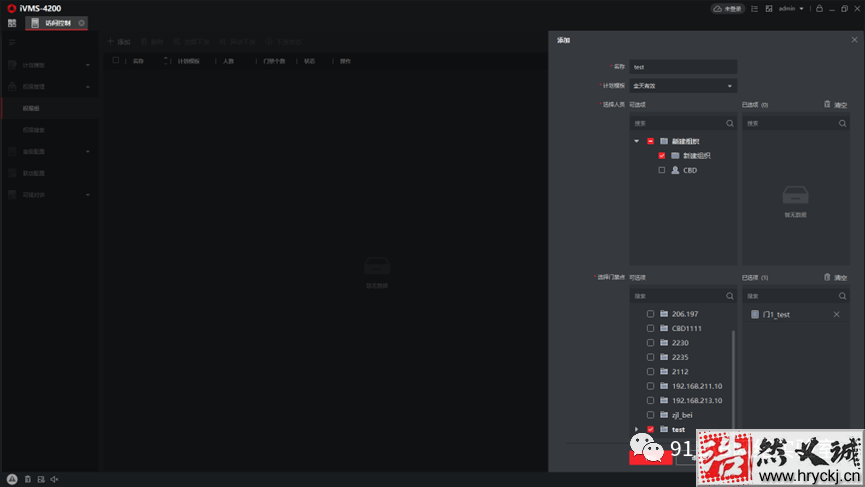Click the nested 新建组织 folder icon
Screen dimensions: 865x487
coord(675,156)
